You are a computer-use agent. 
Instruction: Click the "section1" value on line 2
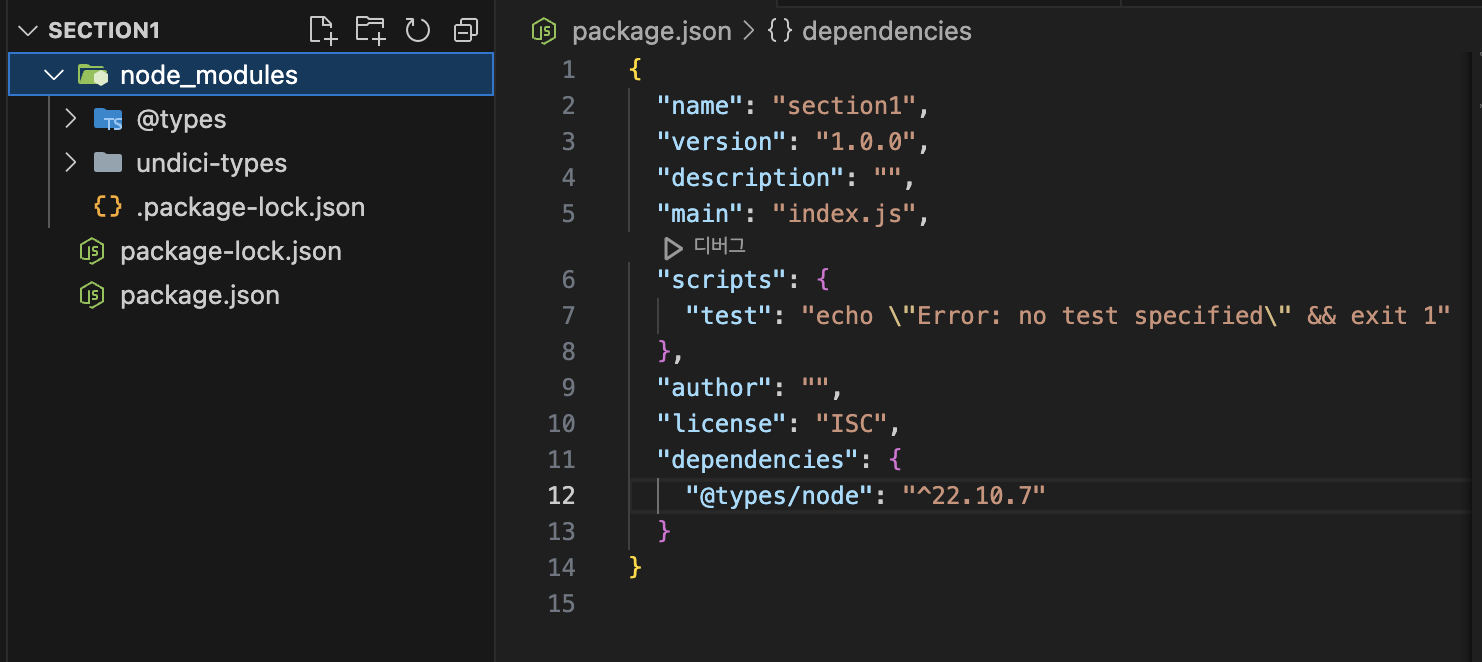(x=844, y=105)
